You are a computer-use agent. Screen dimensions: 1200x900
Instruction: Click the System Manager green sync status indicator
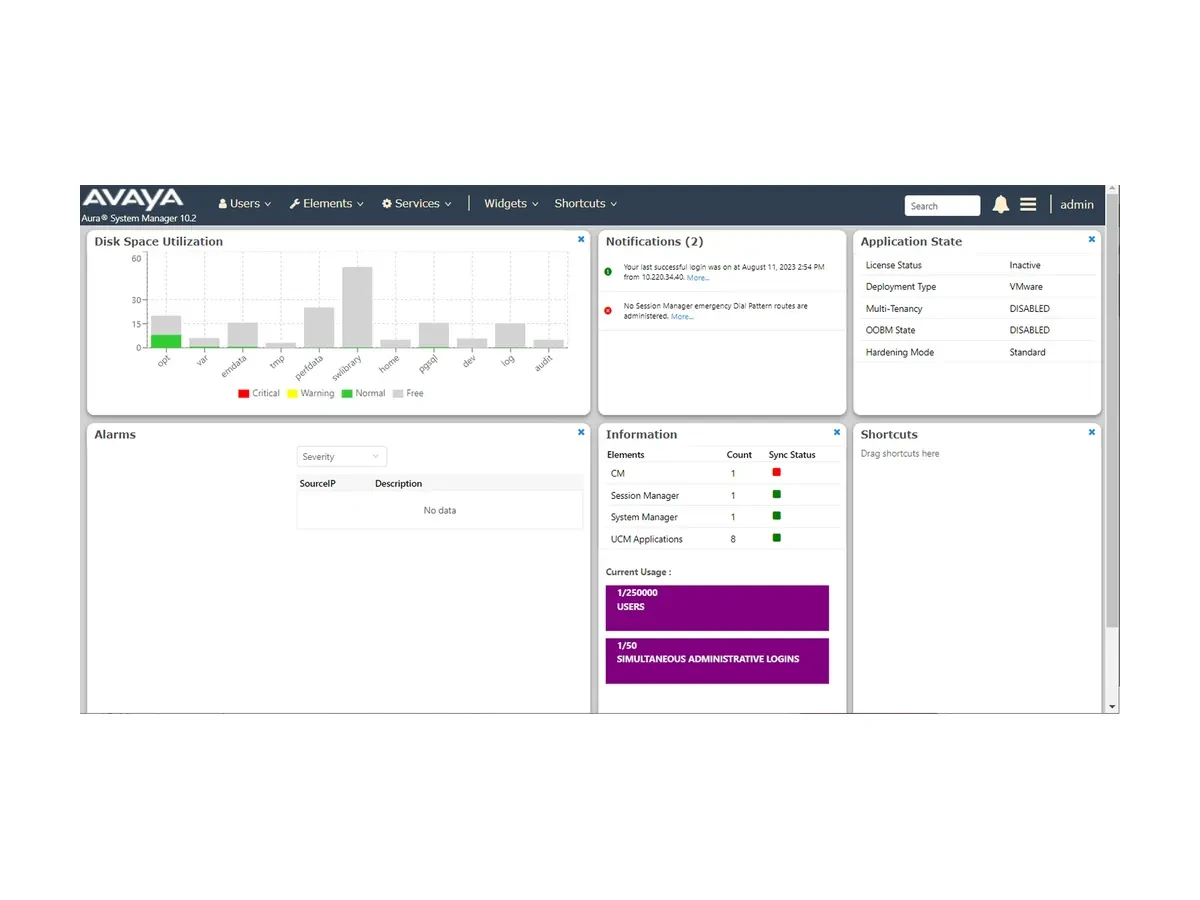click(x=776, y=516)
